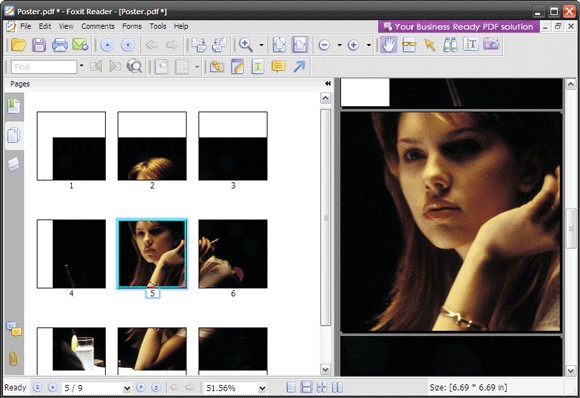Image resolution: width=580 pixels, height=398 pixels.
Task: Switch to single page layout
Action: (291, 387)
